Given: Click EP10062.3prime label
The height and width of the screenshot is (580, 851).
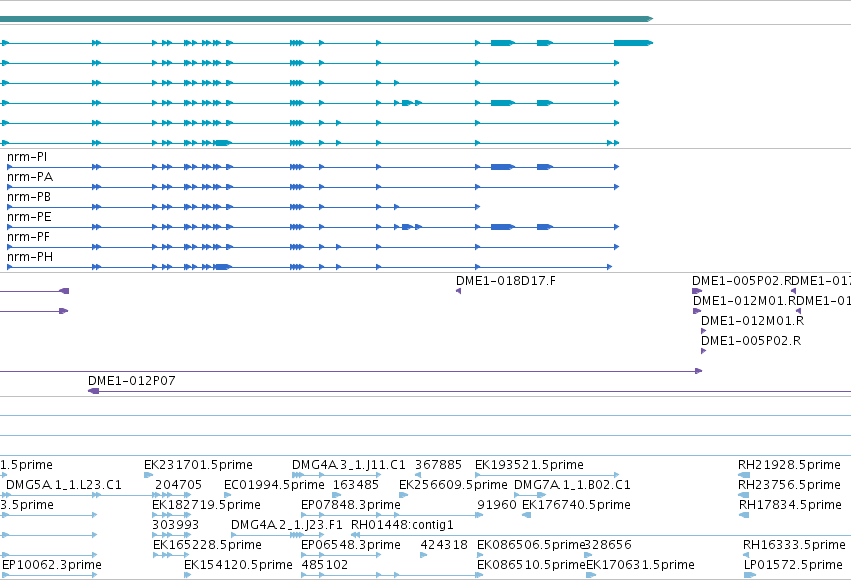Looking at the screenshot, I should [x=52, y=565].
